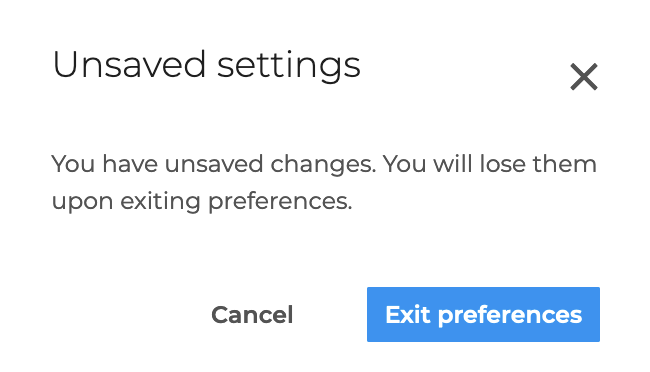Viewport: 650px width, 372px height.
Task: Click the blue Exit preferences button
Action: pos(483,314)
